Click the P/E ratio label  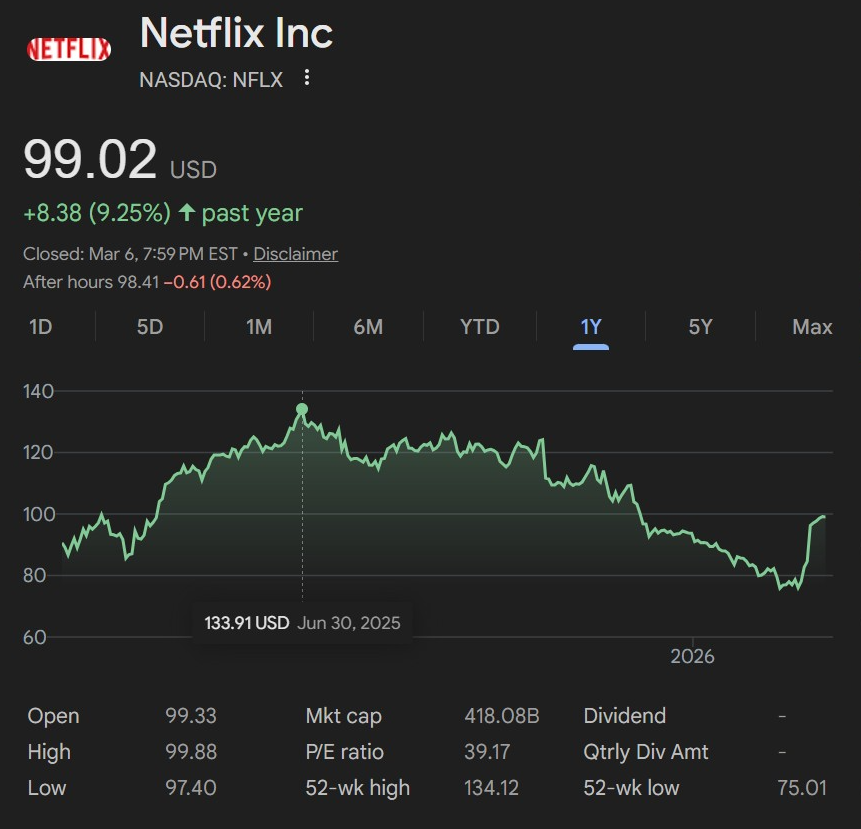(344, 752)
